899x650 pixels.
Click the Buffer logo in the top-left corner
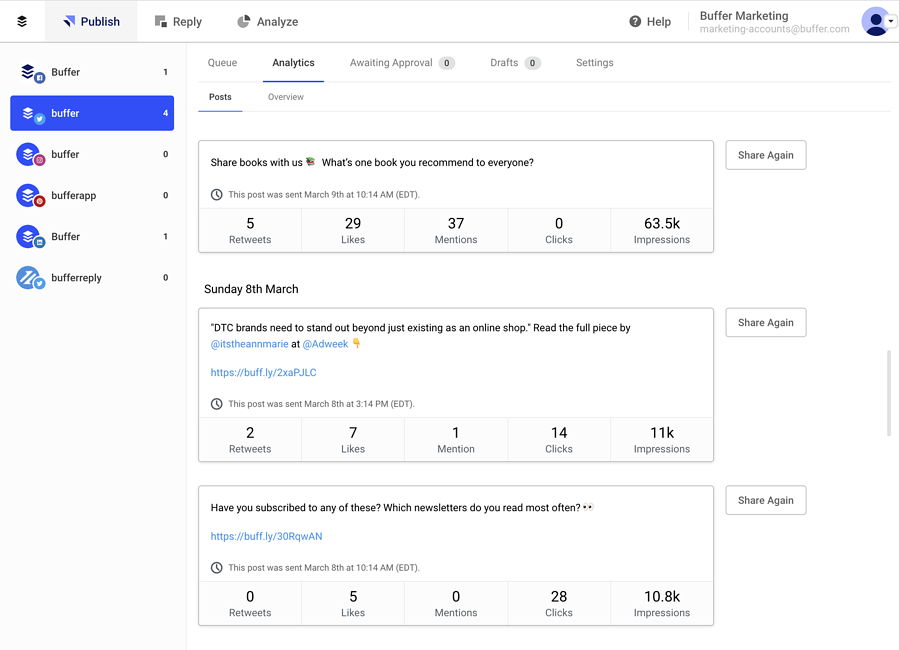tap(22, 20)
